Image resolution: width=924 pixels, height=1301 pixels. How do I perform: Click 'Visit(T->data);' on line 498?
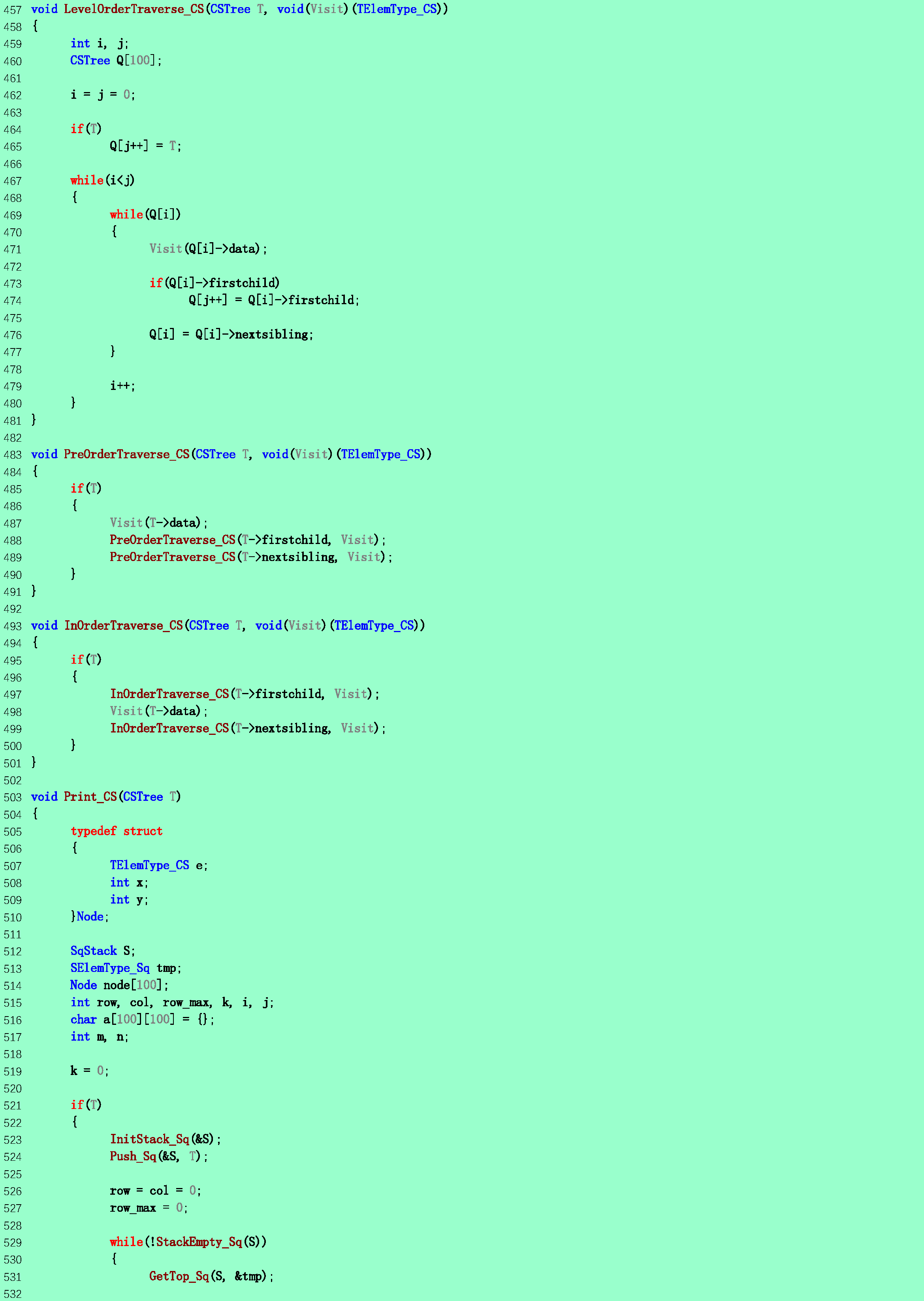(159, 711)
